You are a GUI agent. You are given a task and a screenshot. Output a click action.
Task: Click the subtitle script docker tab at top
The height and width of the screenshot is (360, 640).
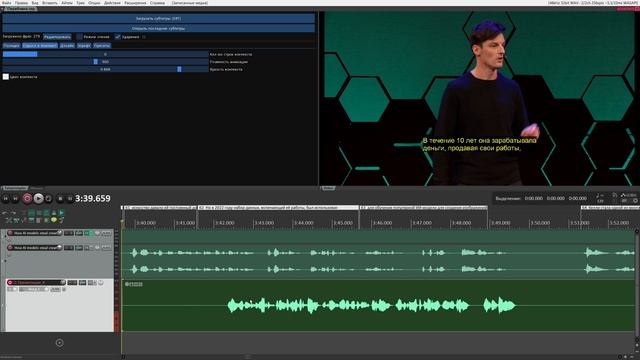tap(20, 9)
